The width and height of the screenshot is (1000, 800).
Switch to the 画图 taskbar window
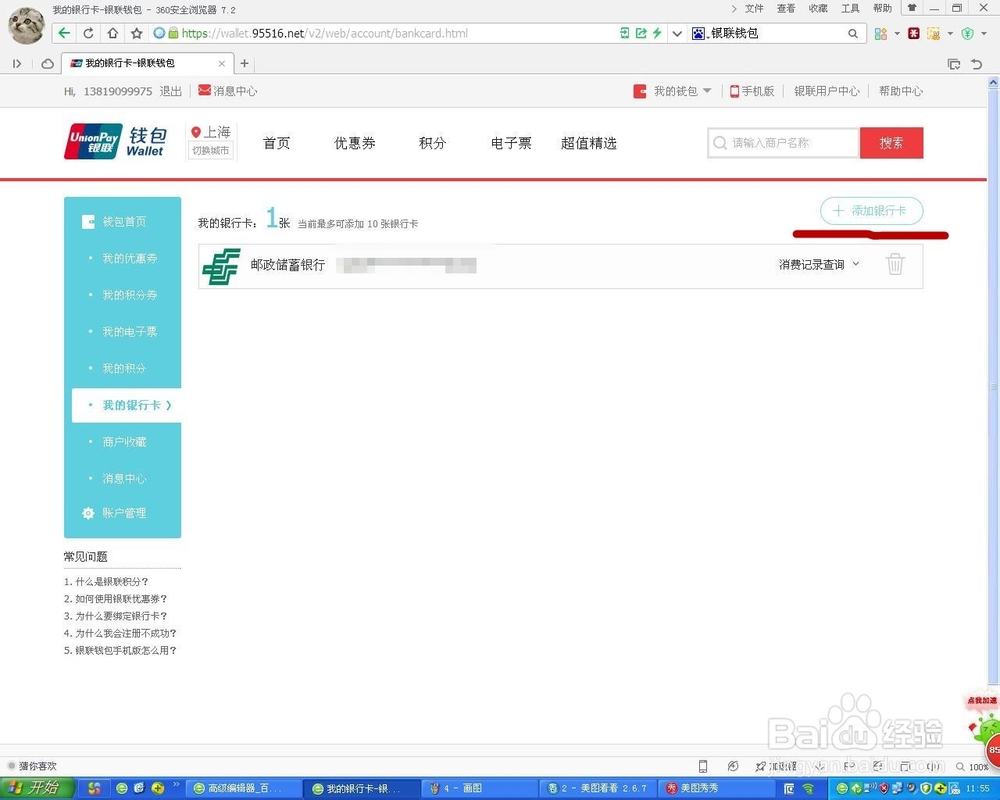479,789
